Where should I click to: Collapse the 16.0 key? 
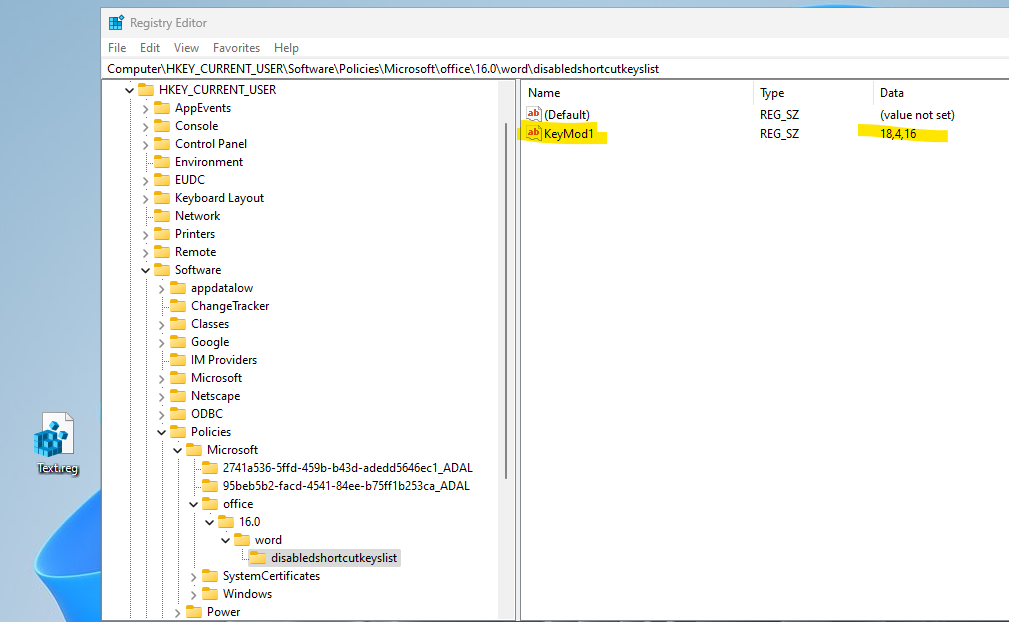209,522
